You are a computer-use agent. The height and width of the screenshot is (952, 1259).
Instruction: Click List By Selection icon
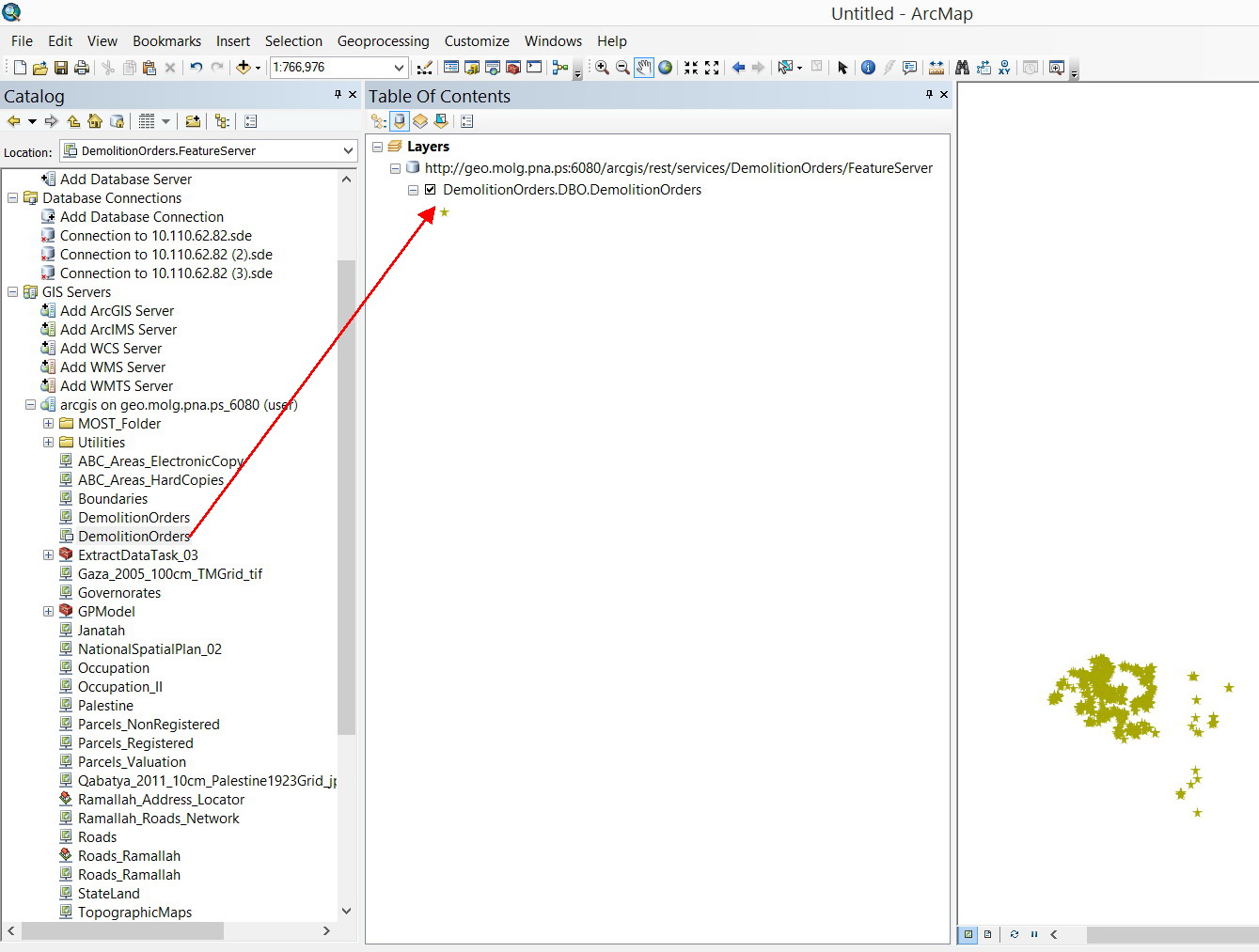point(441,121)
